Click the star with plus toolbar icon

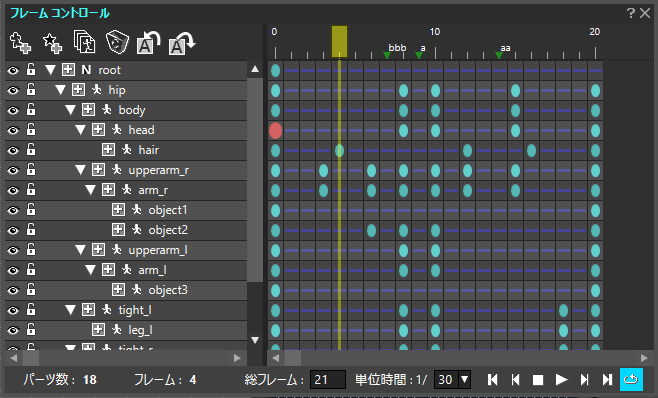click(x=52, y=43)
